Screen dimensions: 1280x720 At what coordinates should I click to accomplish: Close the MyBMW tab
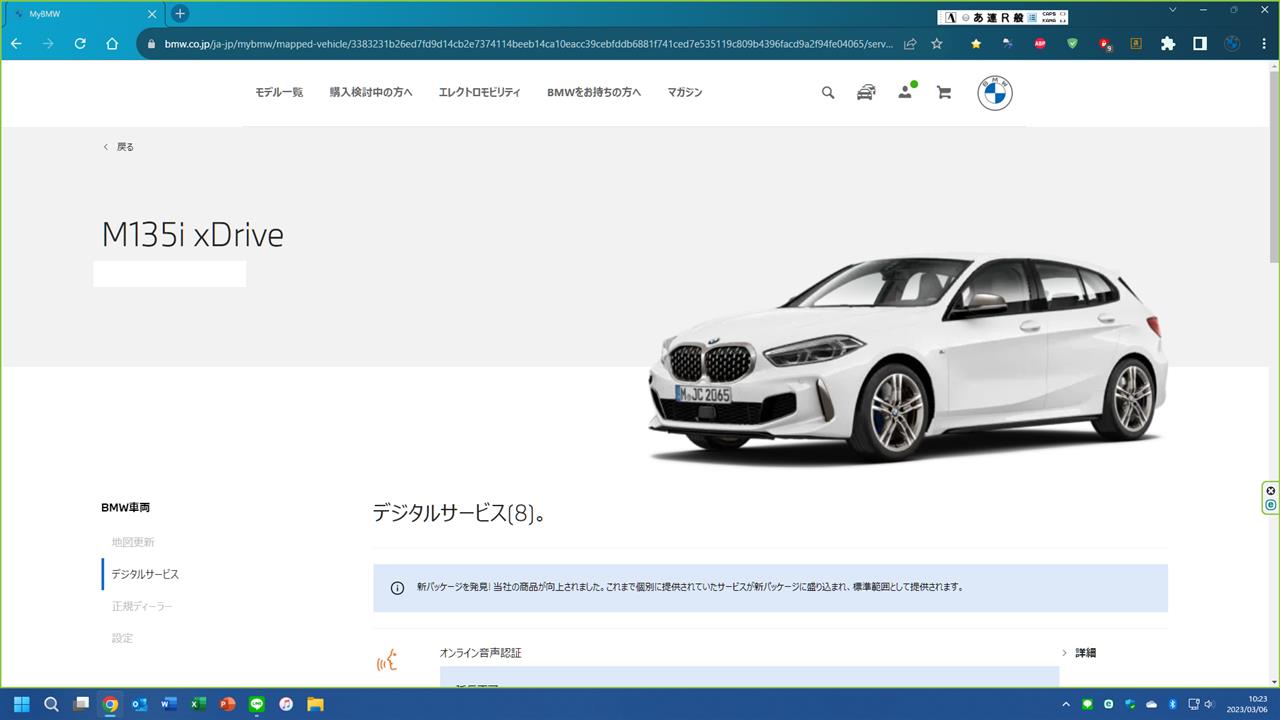tap(152, 14)
